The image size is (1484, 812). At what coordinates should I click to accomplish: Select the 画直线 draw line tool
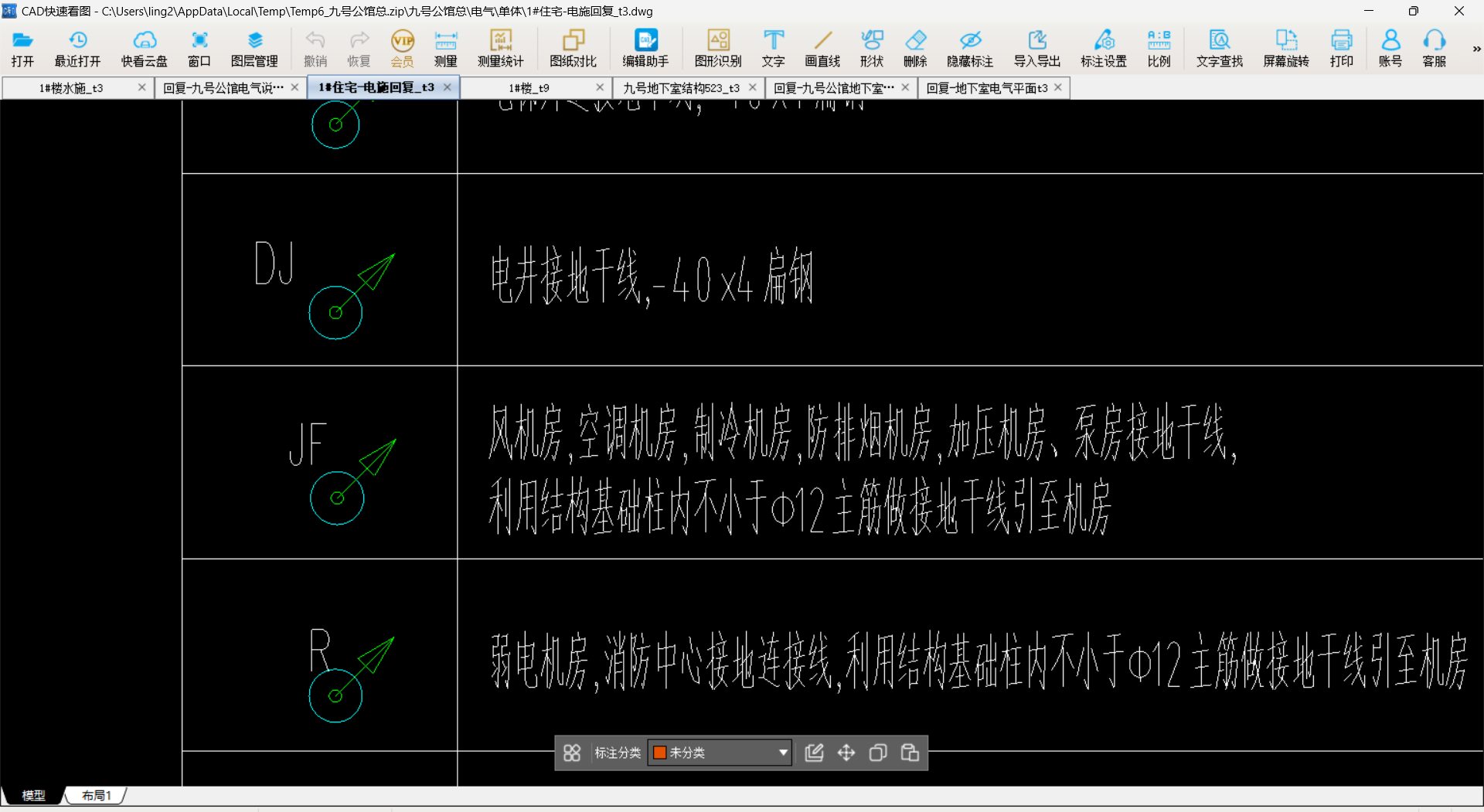tap(822, 49)
